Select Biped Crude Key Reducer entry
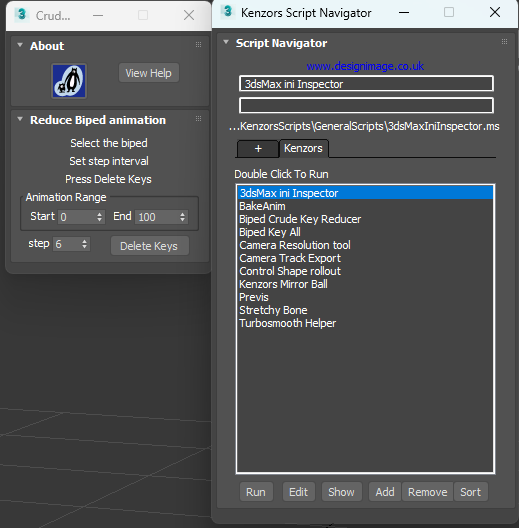519x528 pixels. [x=365, y=219]
